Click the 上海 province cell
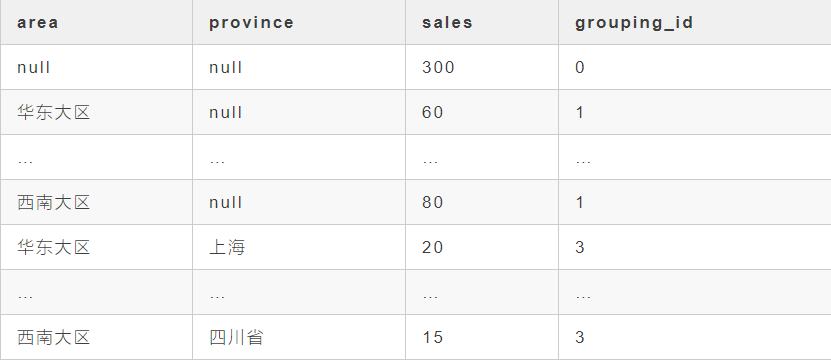The height and width of the screenshot is (362, 831). tap(299, 248)
